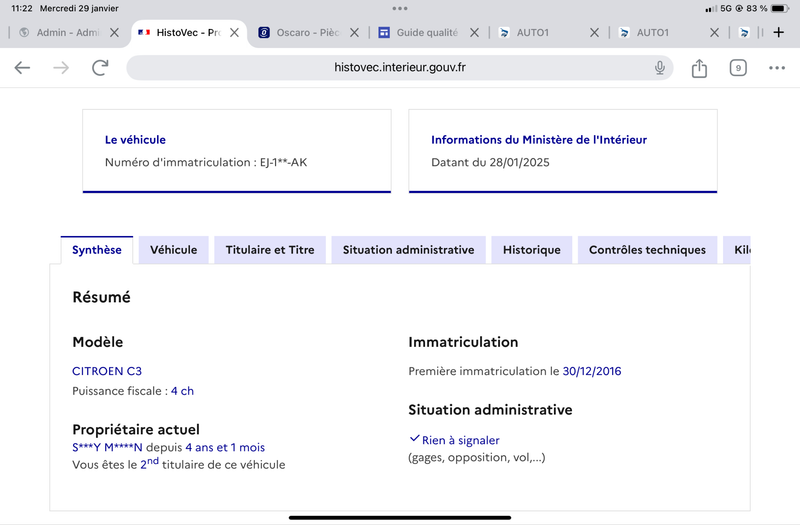The width and height of the screenshot is (800, 525).
Task: Tap the battery indicator in status bar
Action: pyautogui.click(x=780, y=8)
